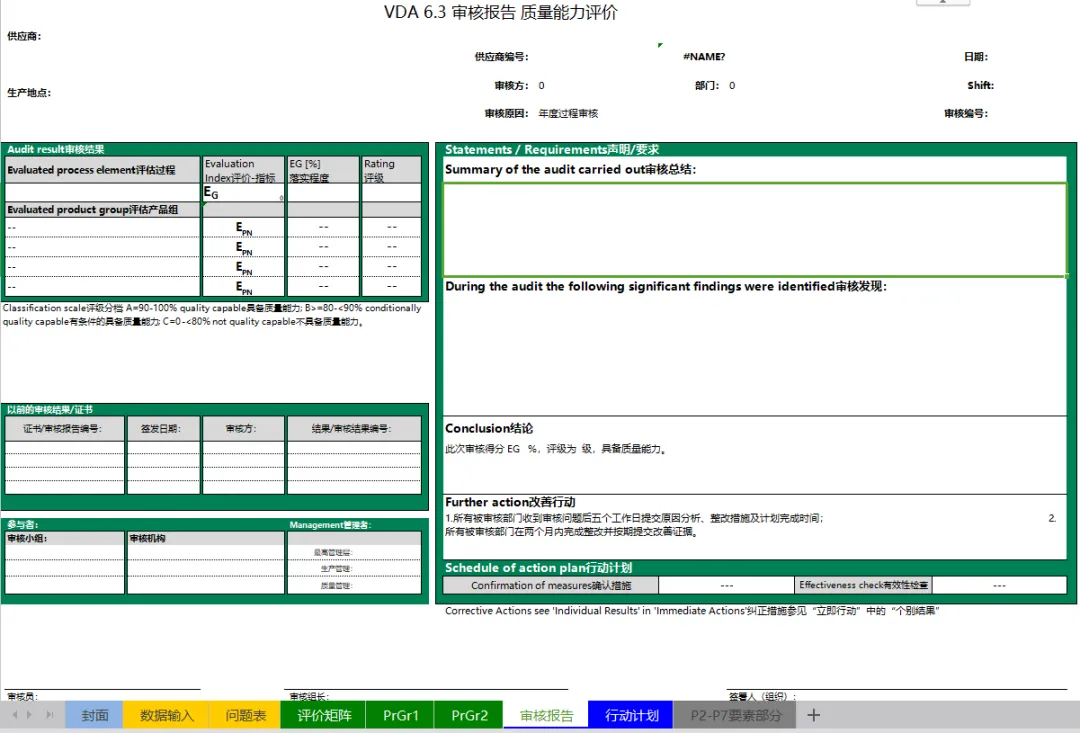This screenshot has width=1080, height=733.
Task: Select the audit summary input box
Action: click(x=754, y=229)
